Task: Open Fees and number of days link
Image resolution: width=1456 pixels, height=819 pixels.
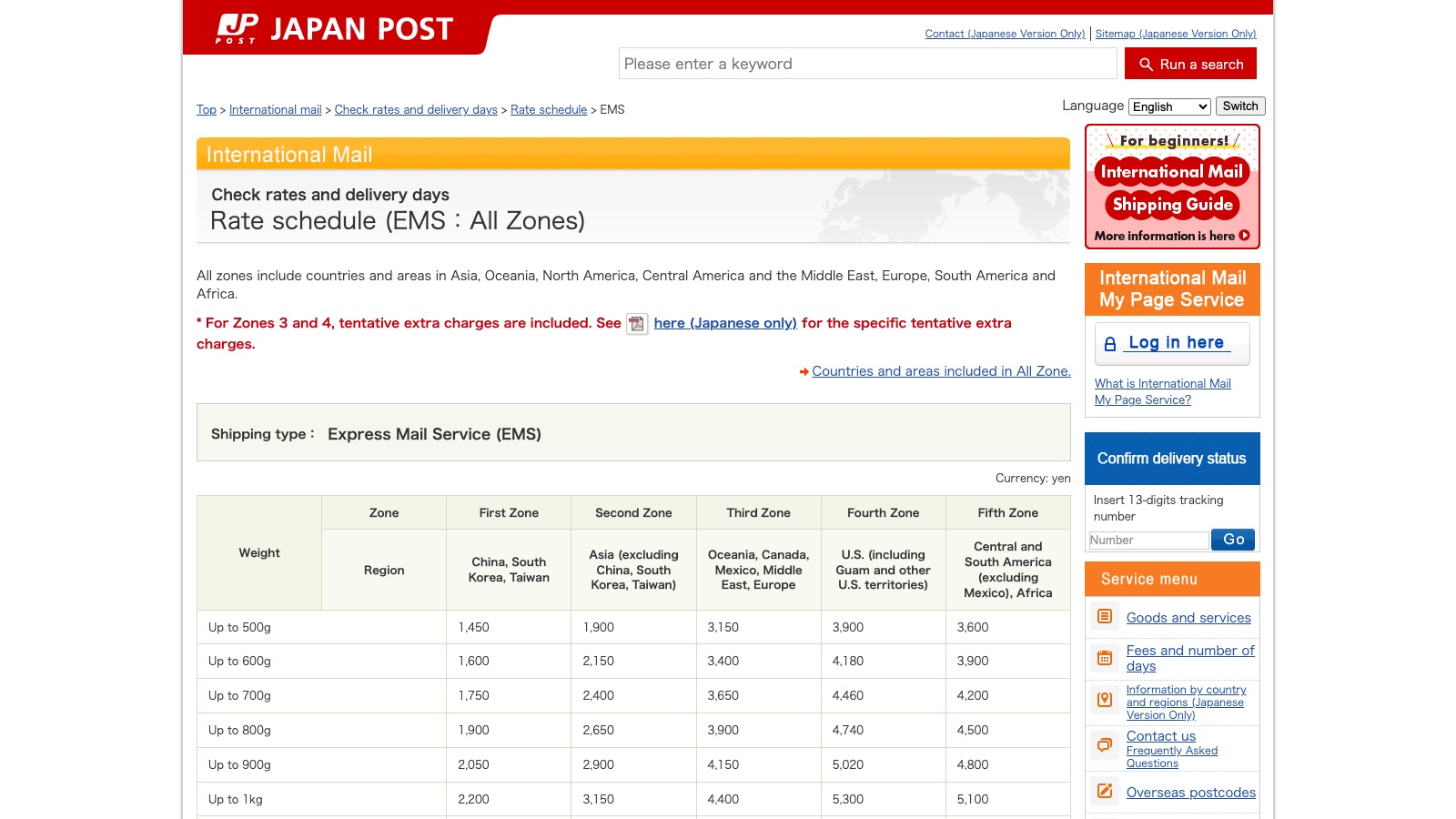Action: [x=1190, y=658]
